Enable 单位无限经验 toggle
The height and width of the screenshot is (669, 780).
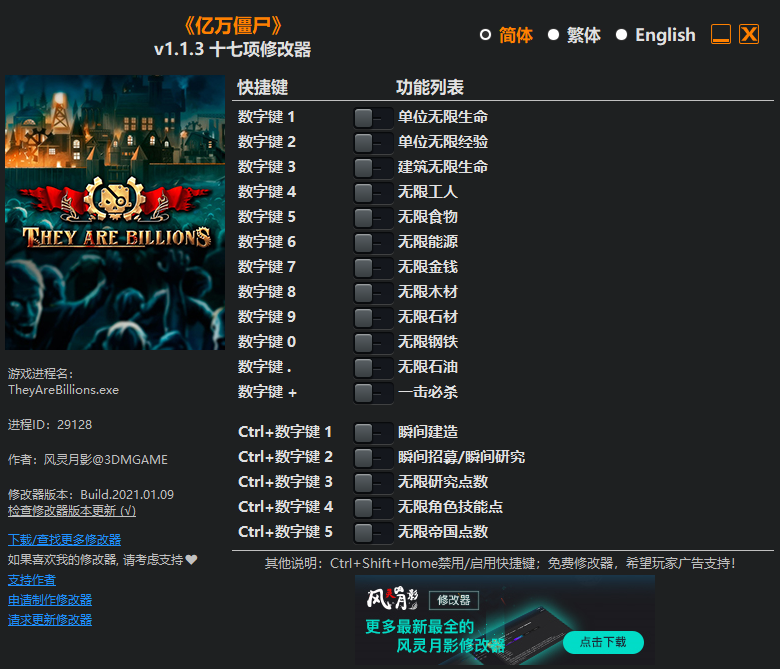[x=373, y=143]
